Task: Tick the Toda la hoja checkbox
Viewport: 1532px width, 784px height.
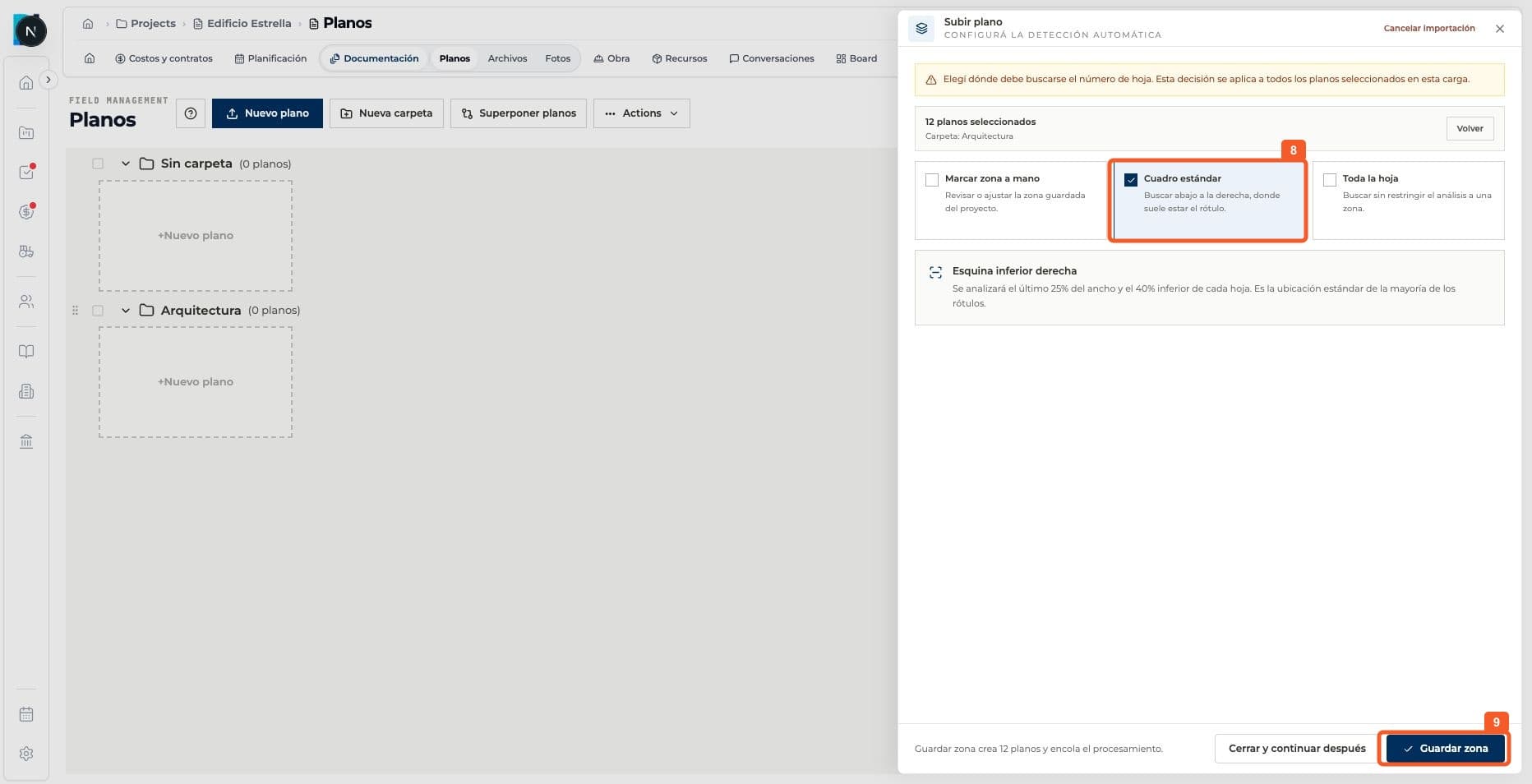Action: point(1330,179)
